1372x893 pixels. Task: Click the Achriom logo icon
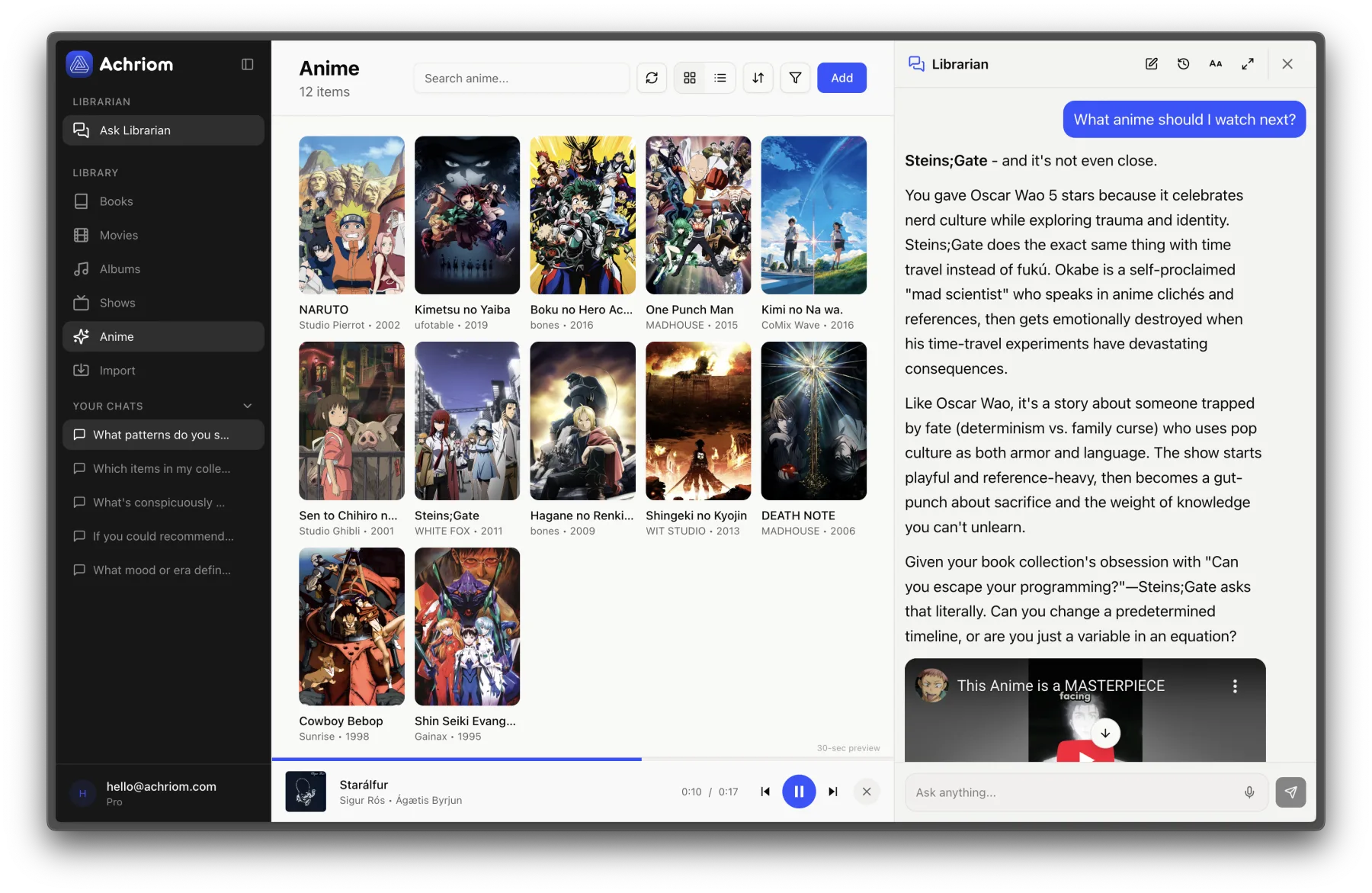click(x=79, y=64)
